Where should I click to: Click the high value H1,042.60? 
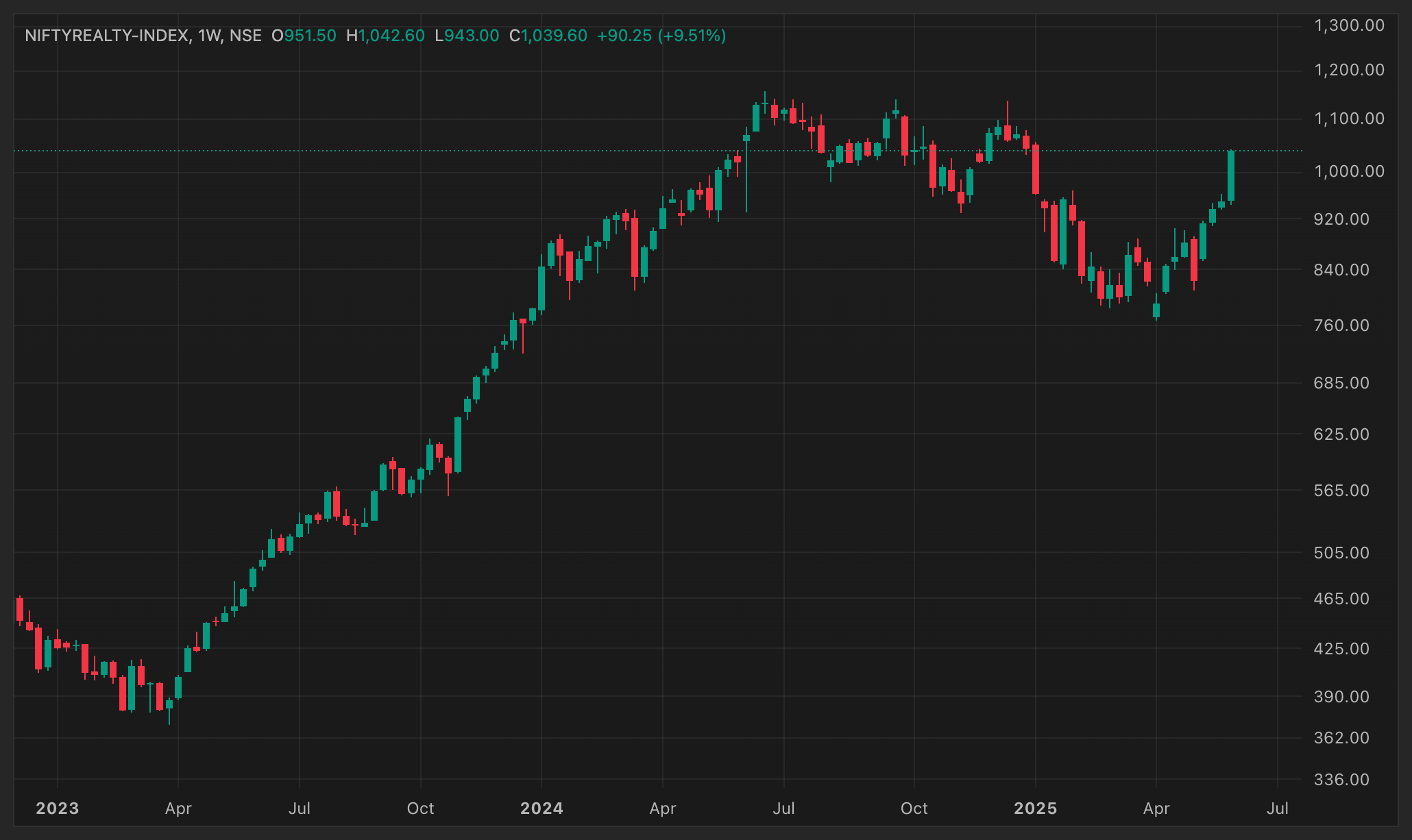tap(385, 36)
